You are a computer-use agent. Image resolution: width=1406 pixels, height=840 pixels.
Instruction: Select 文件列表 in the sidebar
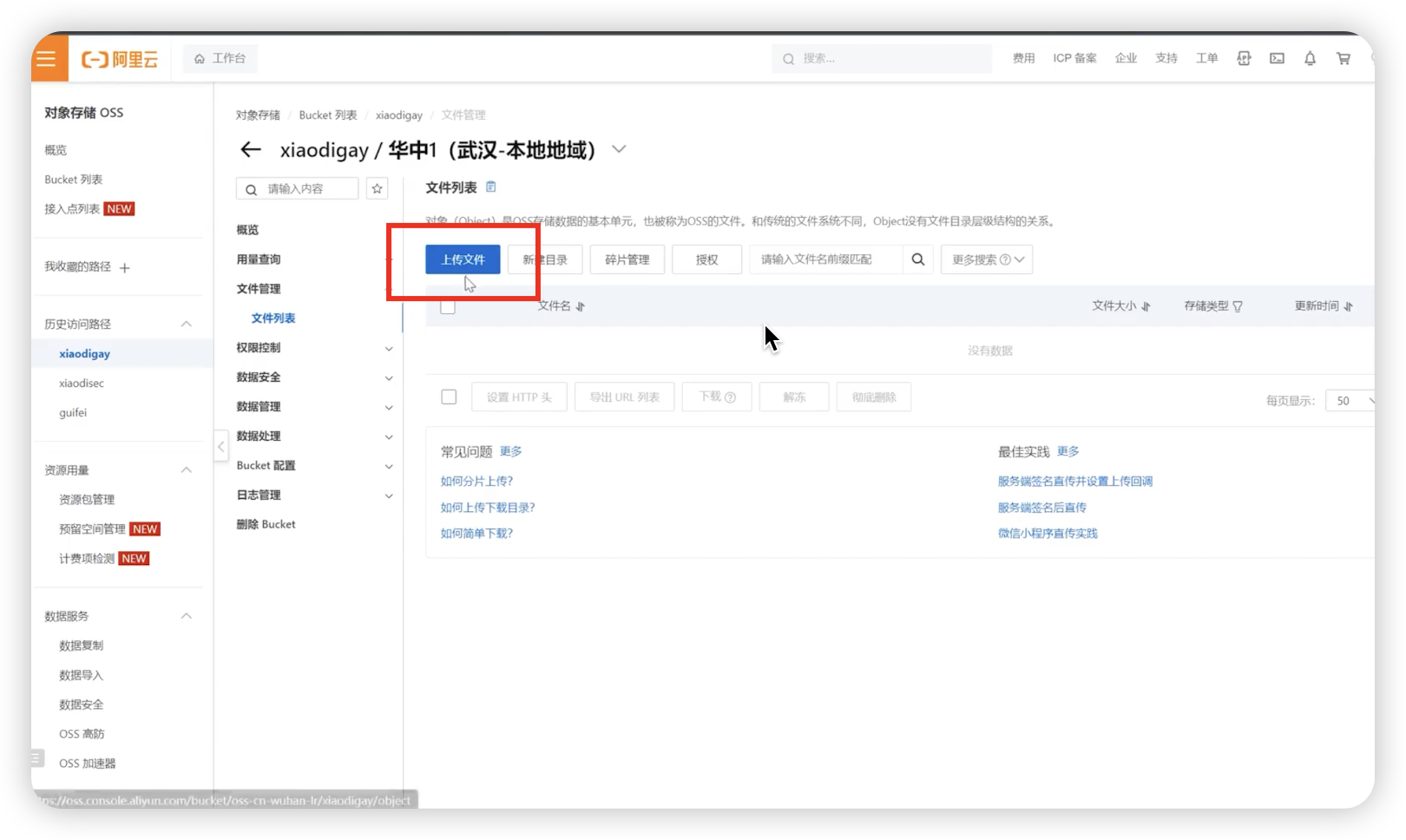[x=273, y=318]
